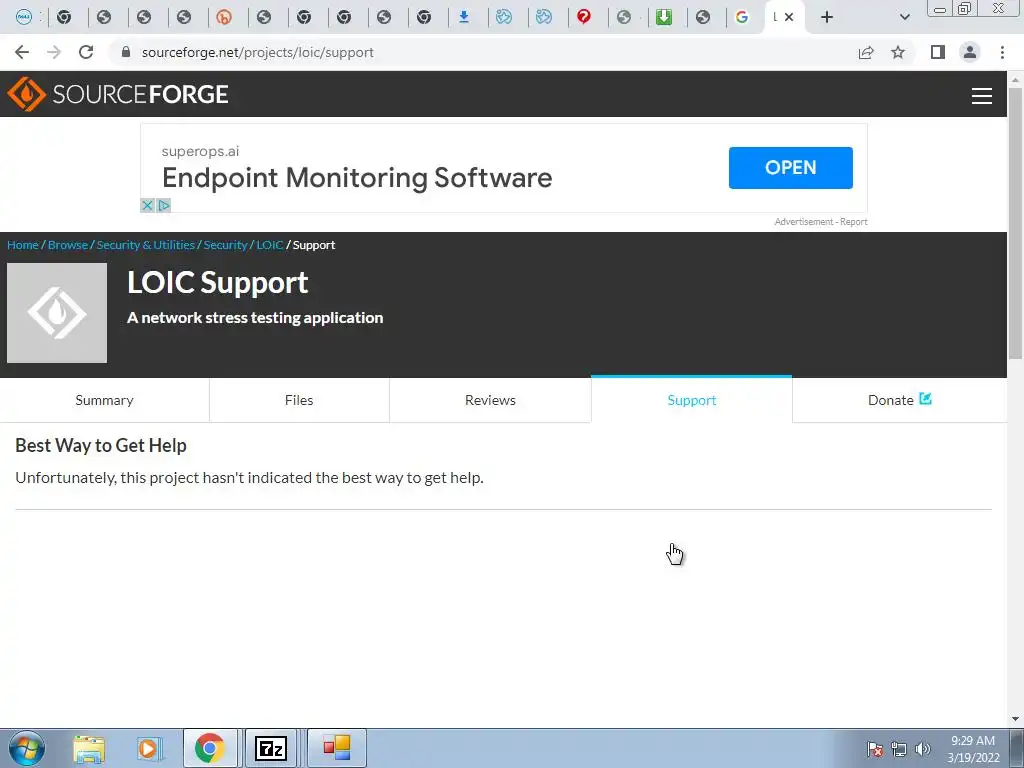This screenshot has width=1024, height=768.
Task: Open the SourceForge hamburger menu
Action: coord(982,95)
